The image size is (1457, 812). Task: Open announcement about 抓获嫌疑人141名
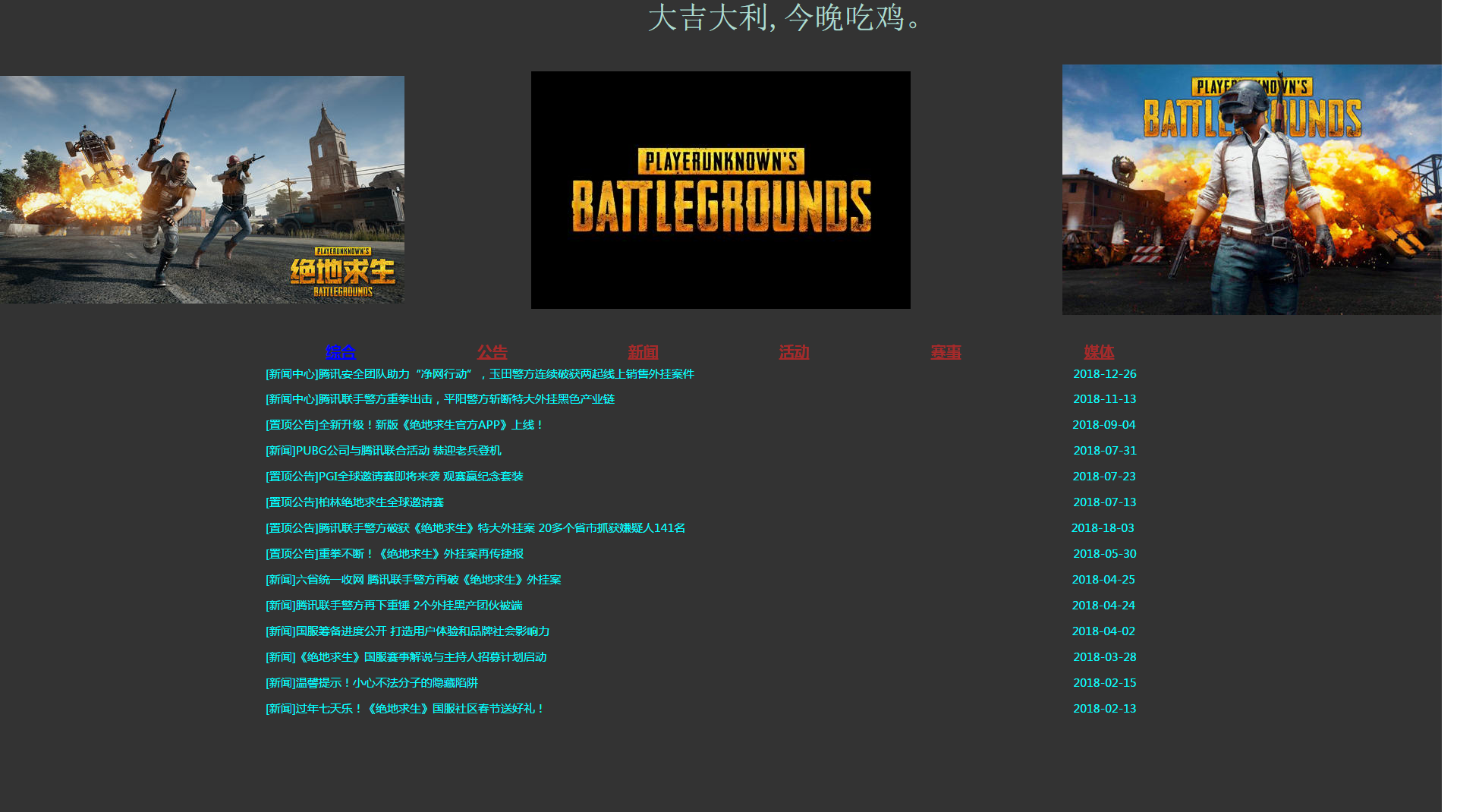(x=475, y=528)
